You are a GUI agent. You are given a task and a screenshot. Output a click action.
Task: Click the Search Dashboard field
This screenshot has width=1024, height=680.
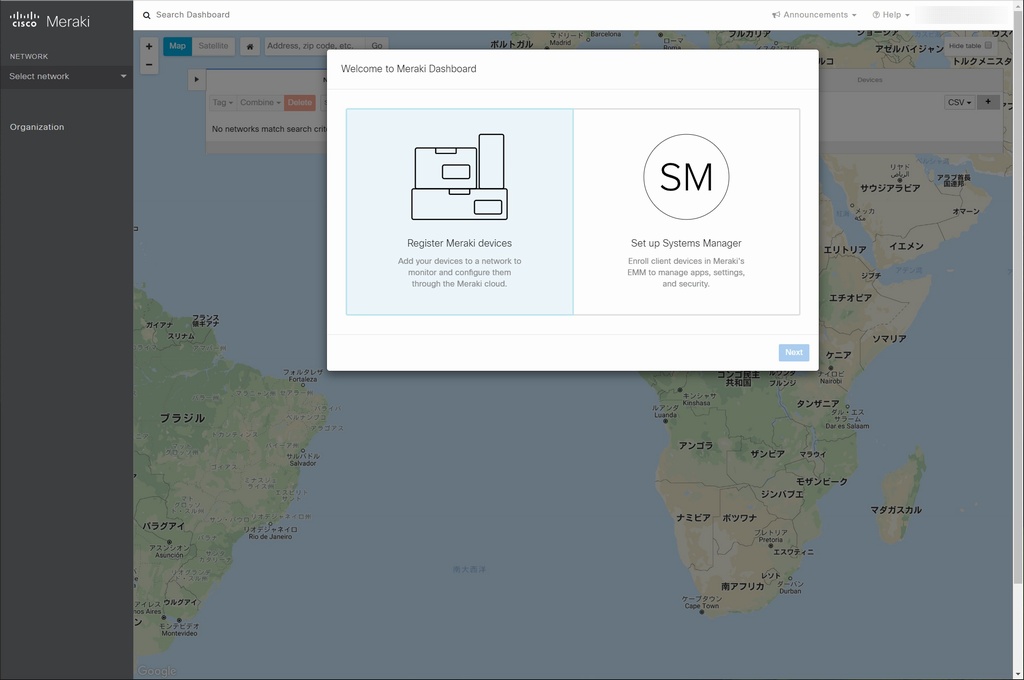point(193,15)
